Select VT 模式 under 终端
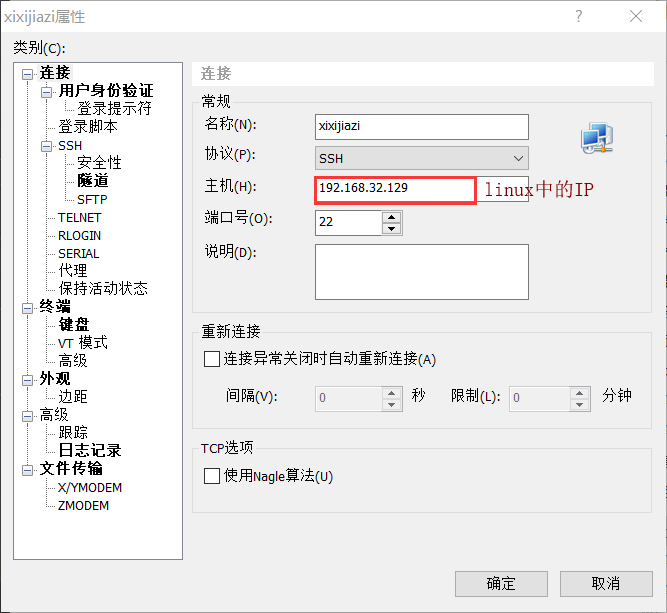The image size is (667, 613). coord(83,342)
